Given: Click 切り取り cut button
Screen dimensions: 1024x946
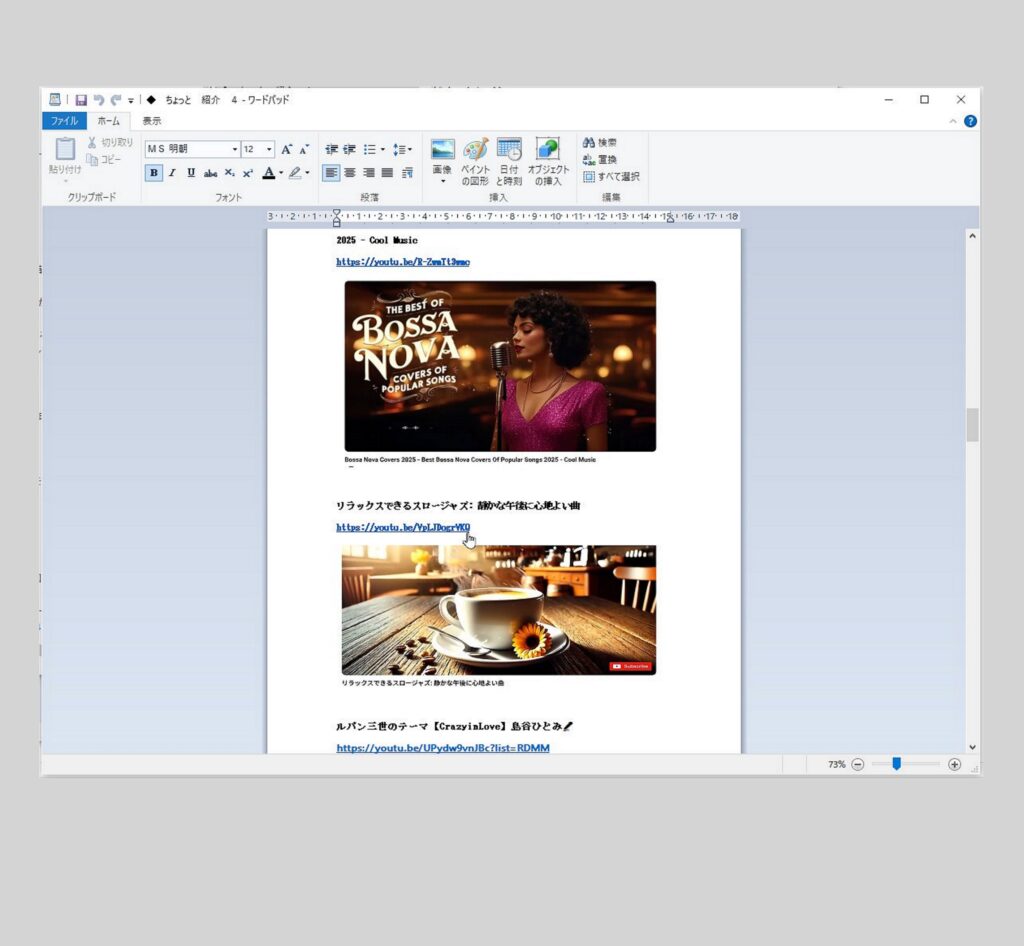Looking at the screenshot, I should tap(110, 142).
